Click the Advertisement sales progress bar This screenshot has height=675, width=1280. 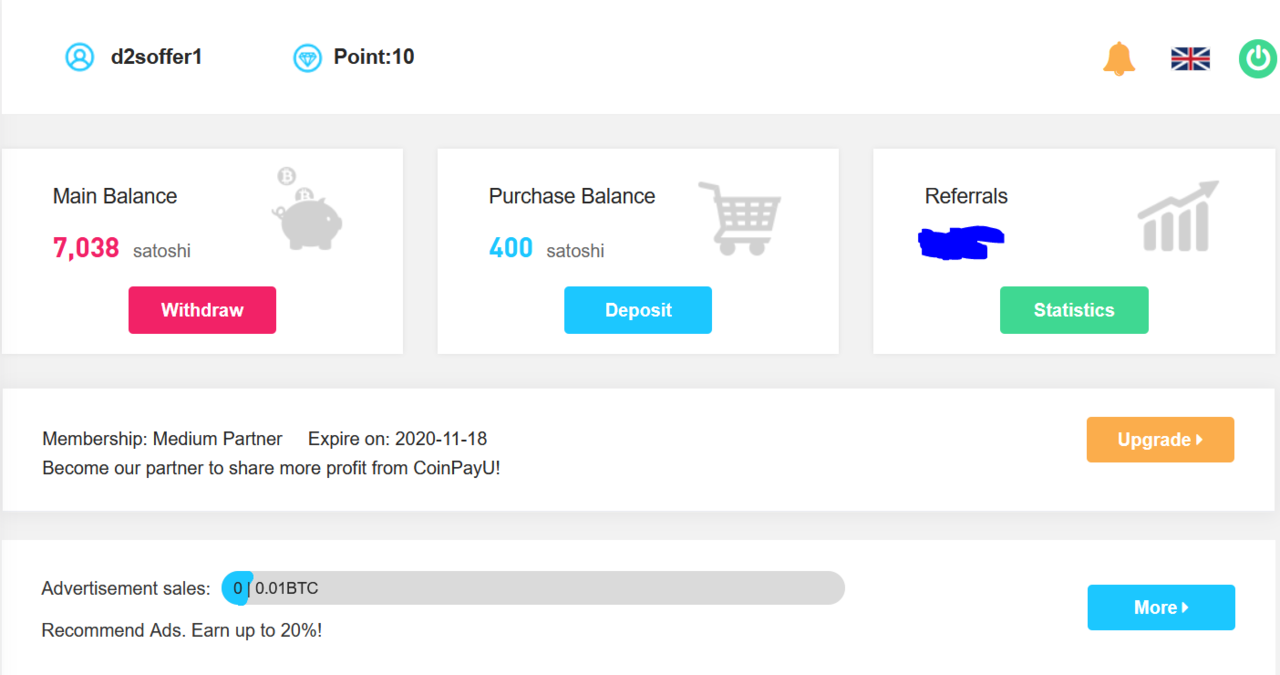(533, 588)
